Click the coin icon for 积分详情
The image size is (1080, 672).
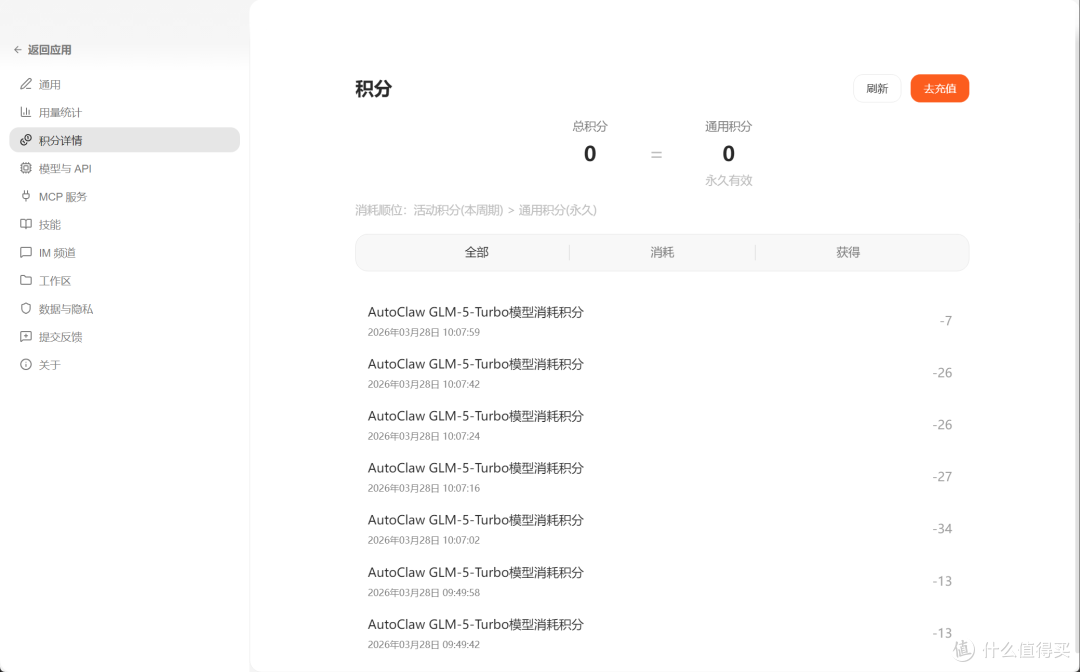point(25,140)
